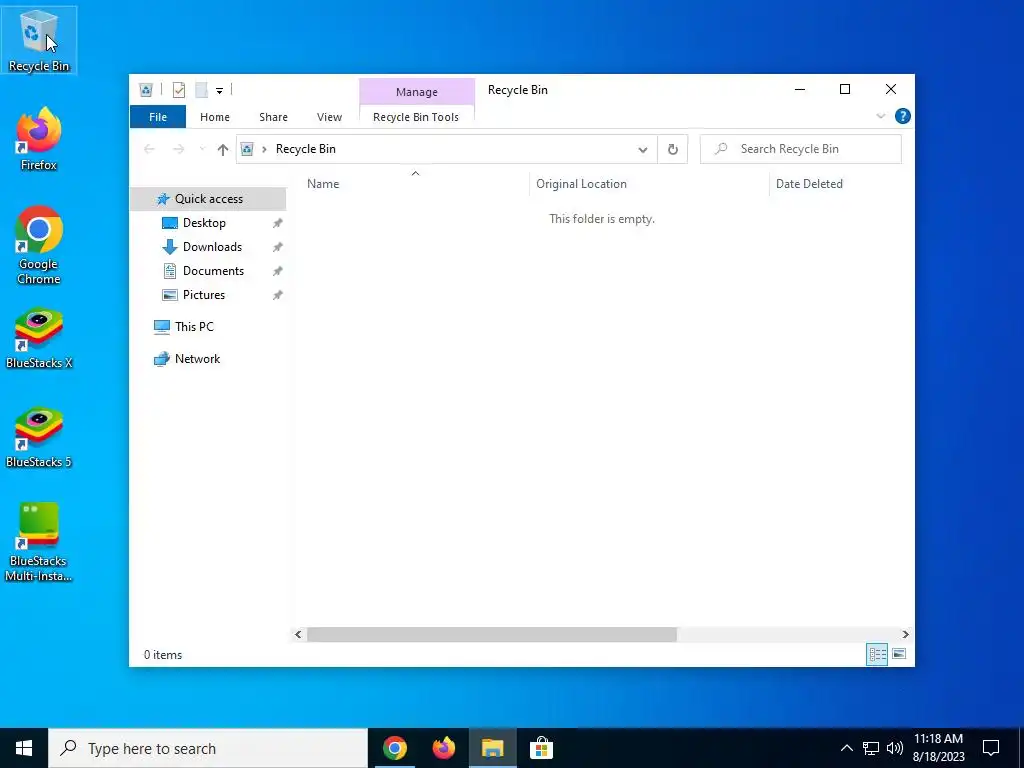Open Microsoft Store from the taskbar
1024x768 pixels.
pyautogui.click(x=541, y=748)
